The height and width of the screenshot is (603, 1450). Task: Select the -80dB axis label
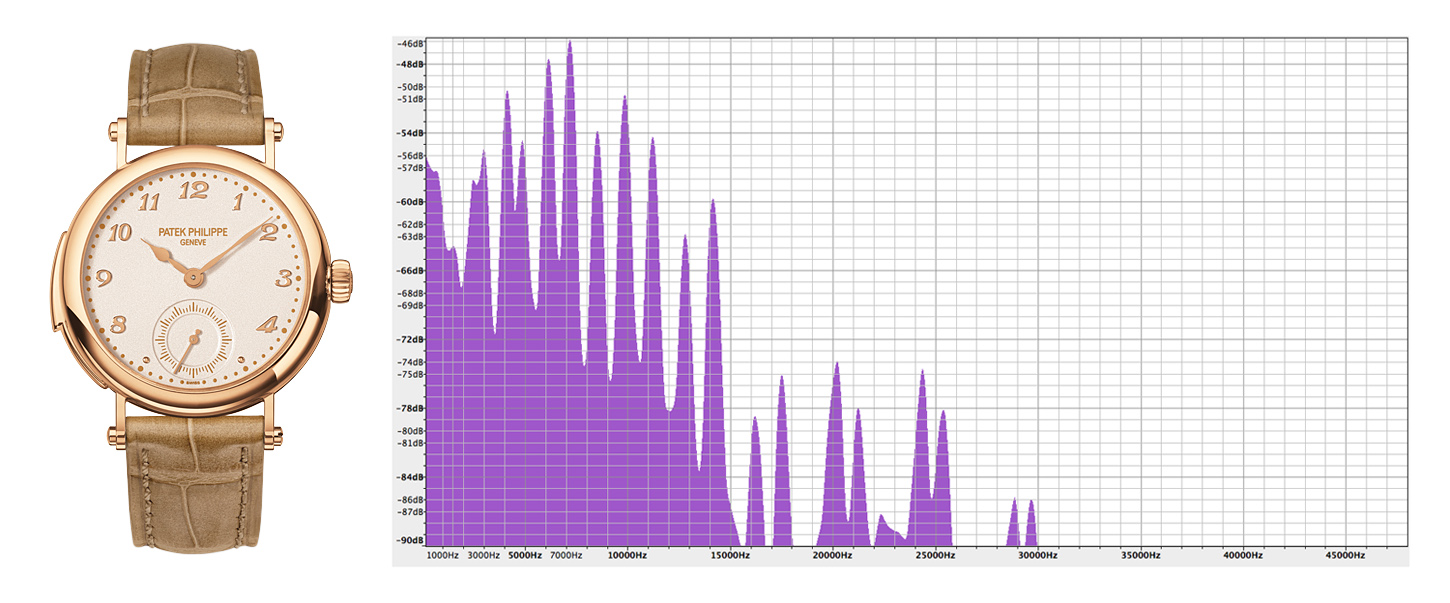pos(410,431)
